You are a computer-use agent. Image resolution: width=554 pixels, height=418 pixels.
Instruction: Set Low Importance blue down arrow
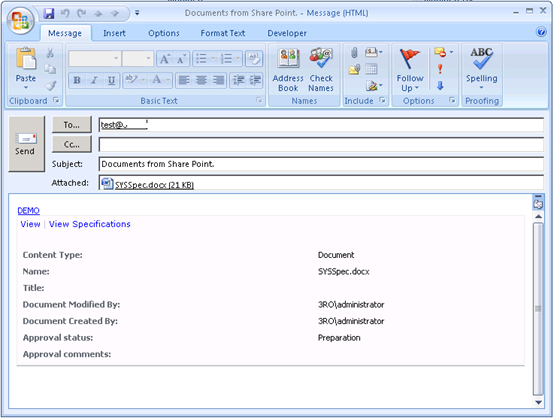(440, 86)
